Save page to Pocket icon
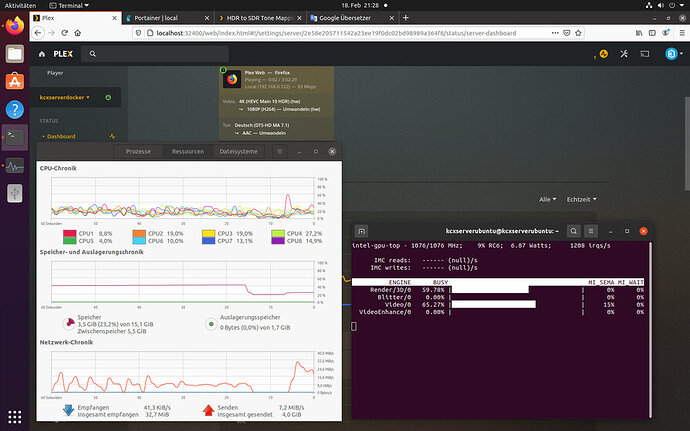The width and height of the screenshot is (690, 431). pyautogui.click(x=567, y=33)
